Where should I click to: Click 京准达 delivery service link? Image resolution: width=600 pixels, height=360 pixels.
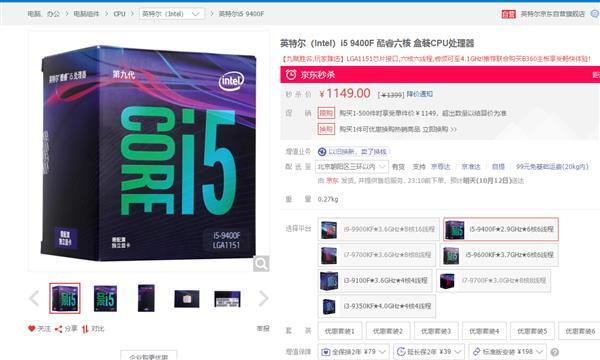coord(471,167)
